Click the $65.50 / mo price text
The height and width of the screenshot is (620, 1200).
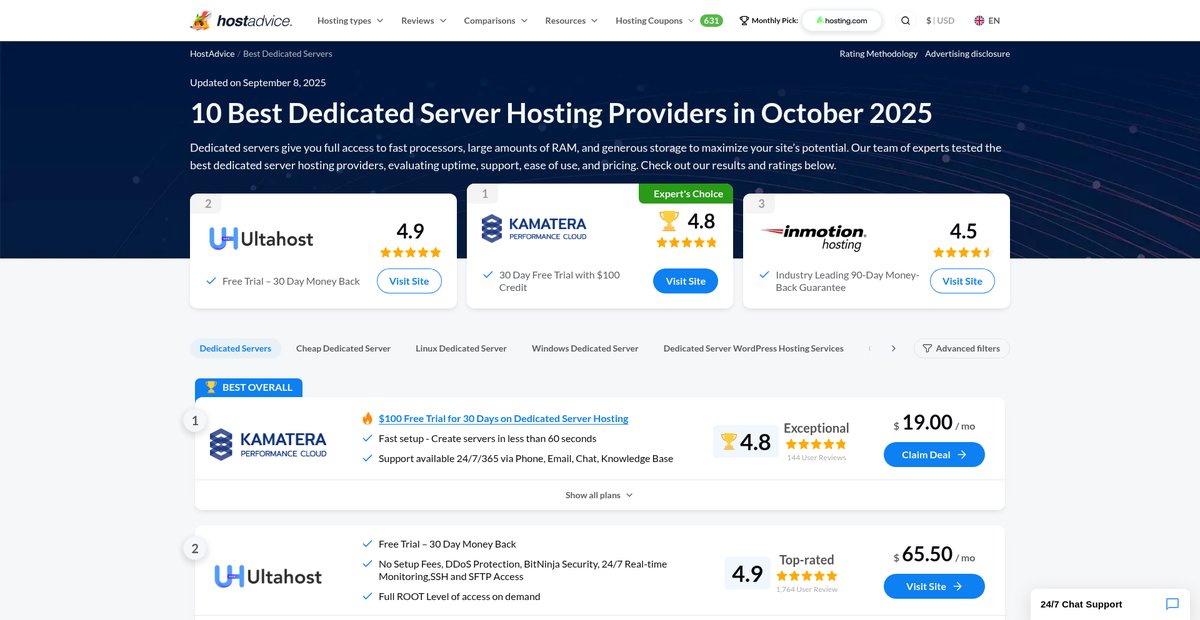[934, 554]
